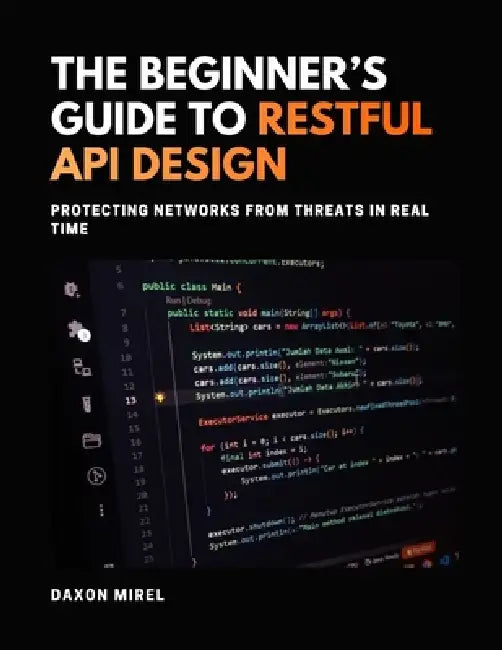Open the circular run icon in the sidebar
This screenshot has width=502, height=650.
pos(97,476)
